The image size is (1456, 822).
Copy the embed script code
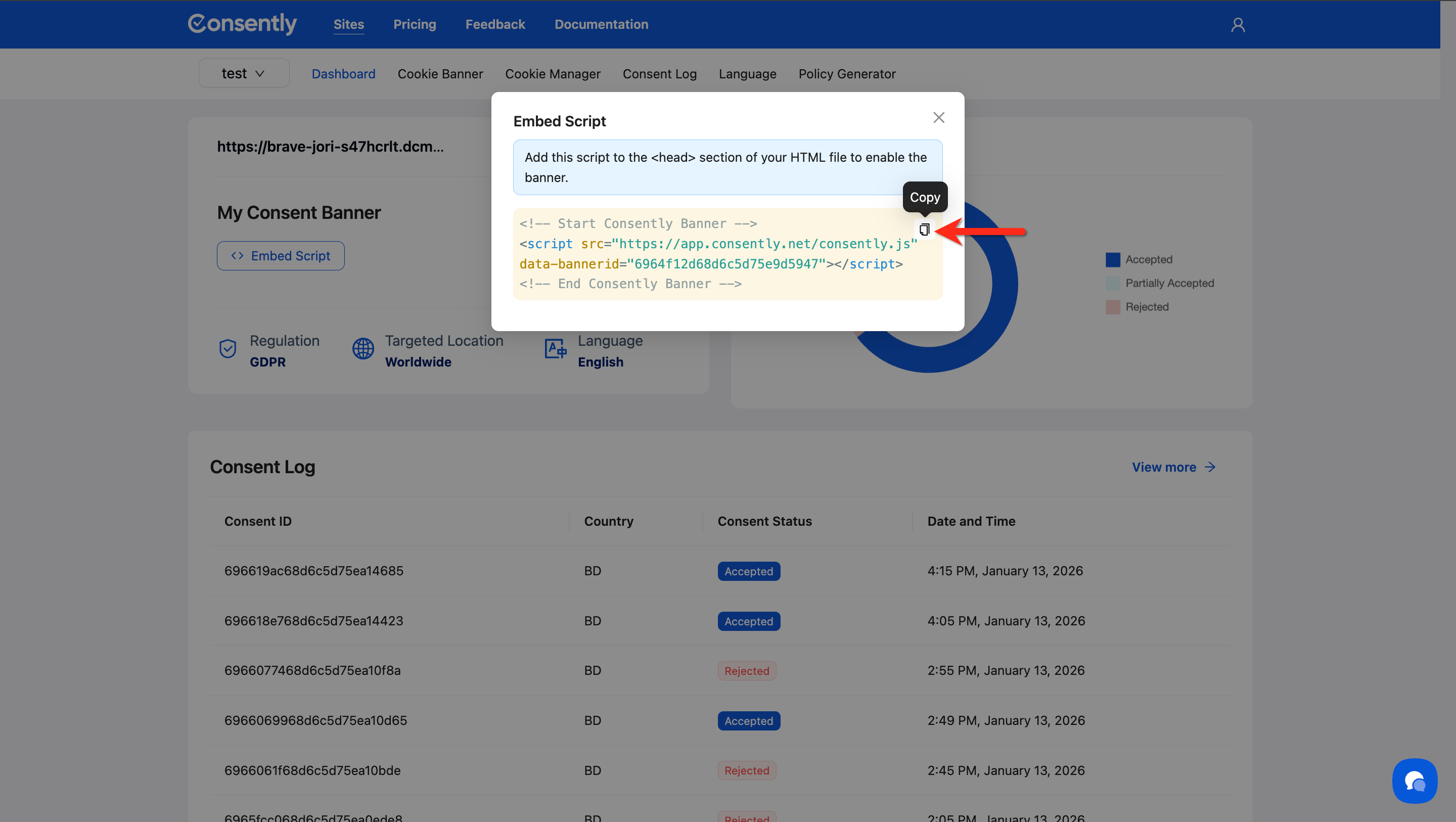924,230
